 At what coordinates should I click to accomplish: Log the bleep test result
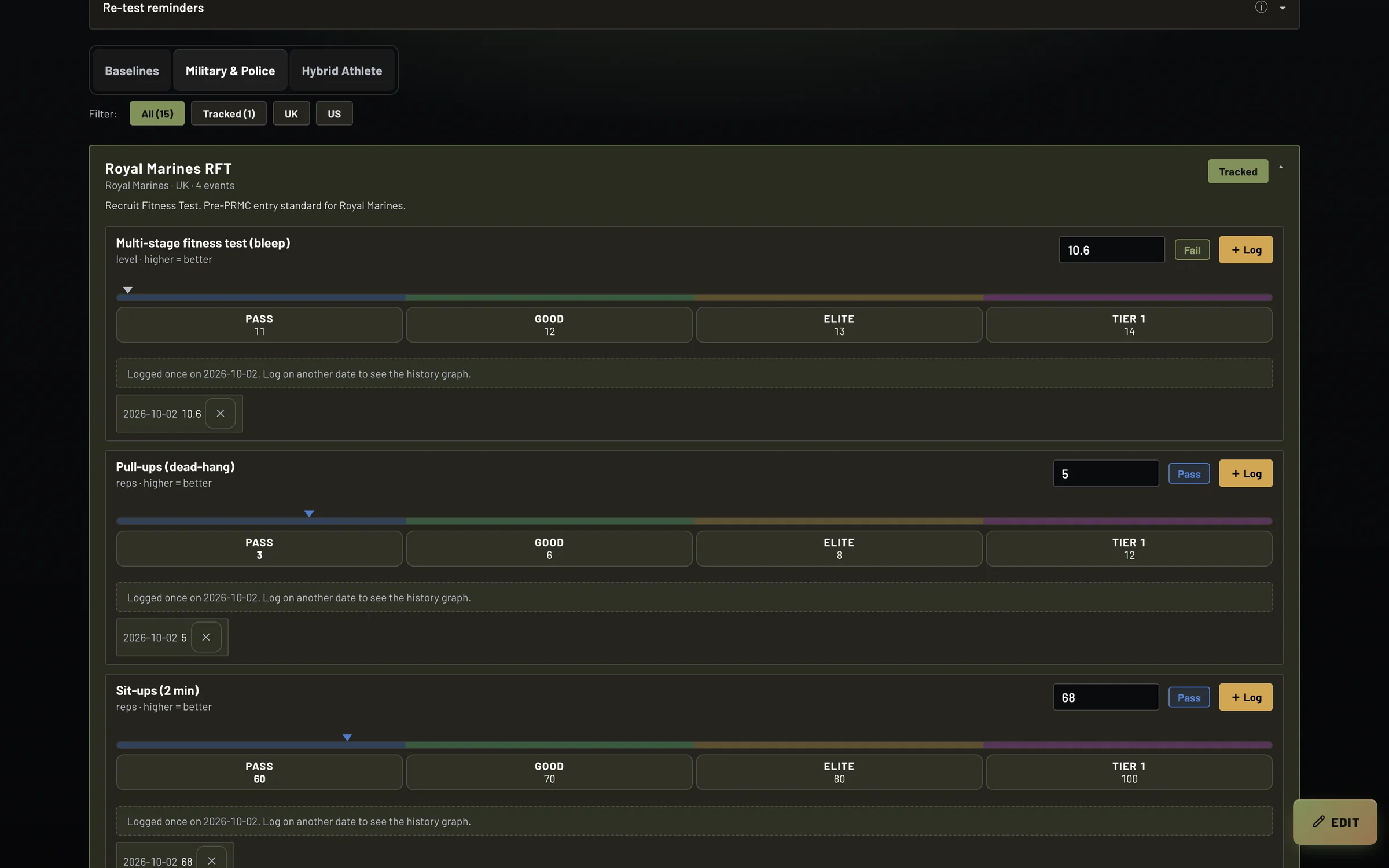tap(1245, 249)
